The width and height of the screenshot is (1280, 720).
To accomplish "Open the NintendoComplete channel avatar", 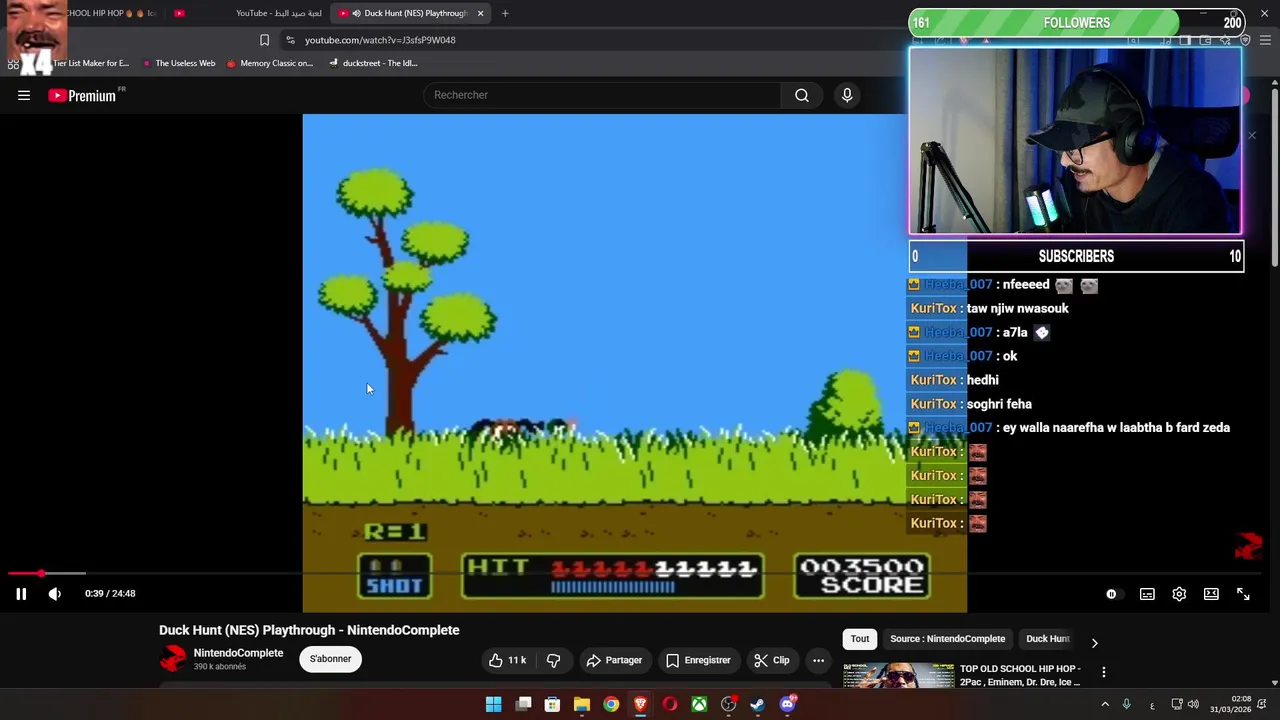I will (173, 659).
